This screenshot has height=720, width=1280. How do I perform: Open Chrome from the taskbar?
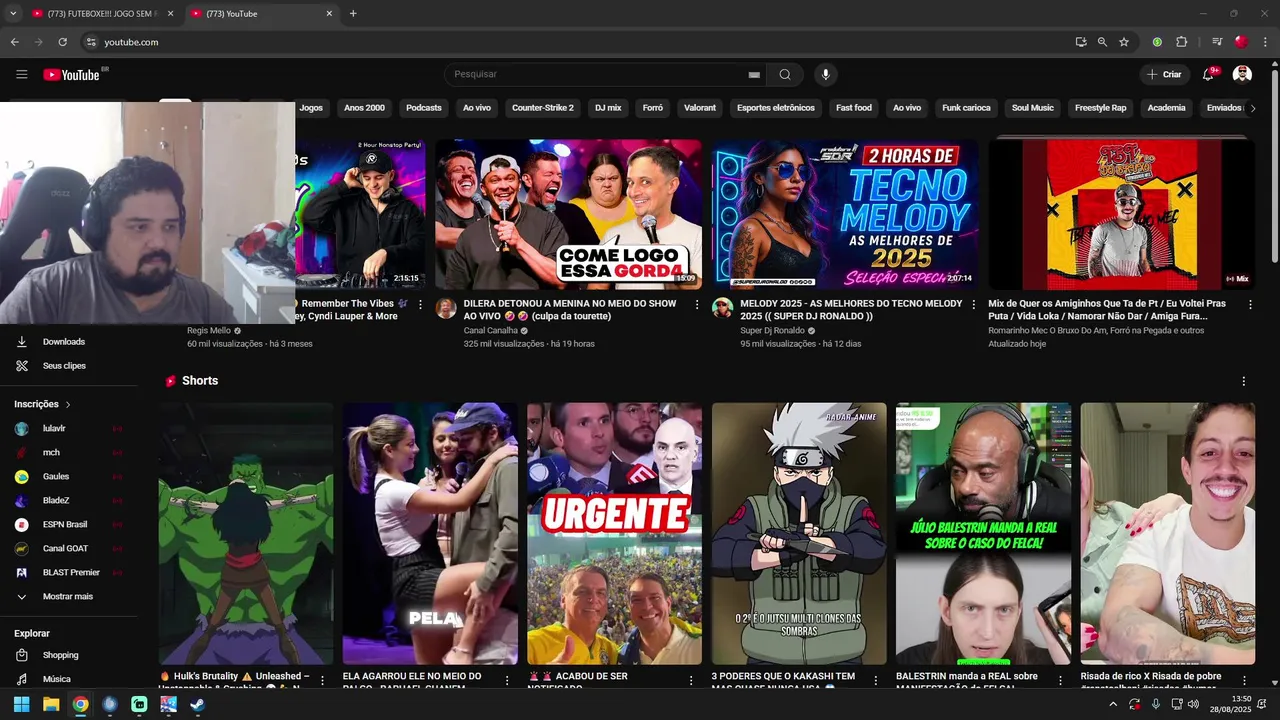pyautogui.click(x=80, y=704)
